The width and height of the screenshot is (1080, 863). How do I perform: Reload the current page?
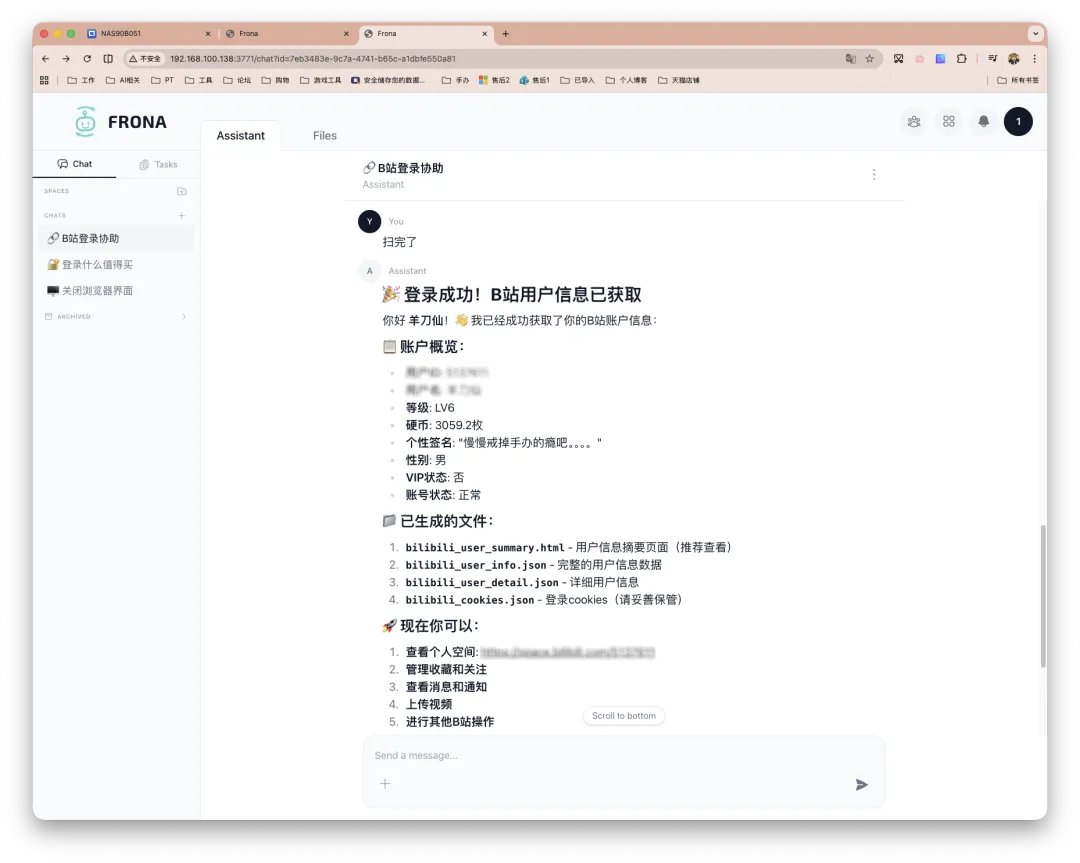tap(87, 59)
